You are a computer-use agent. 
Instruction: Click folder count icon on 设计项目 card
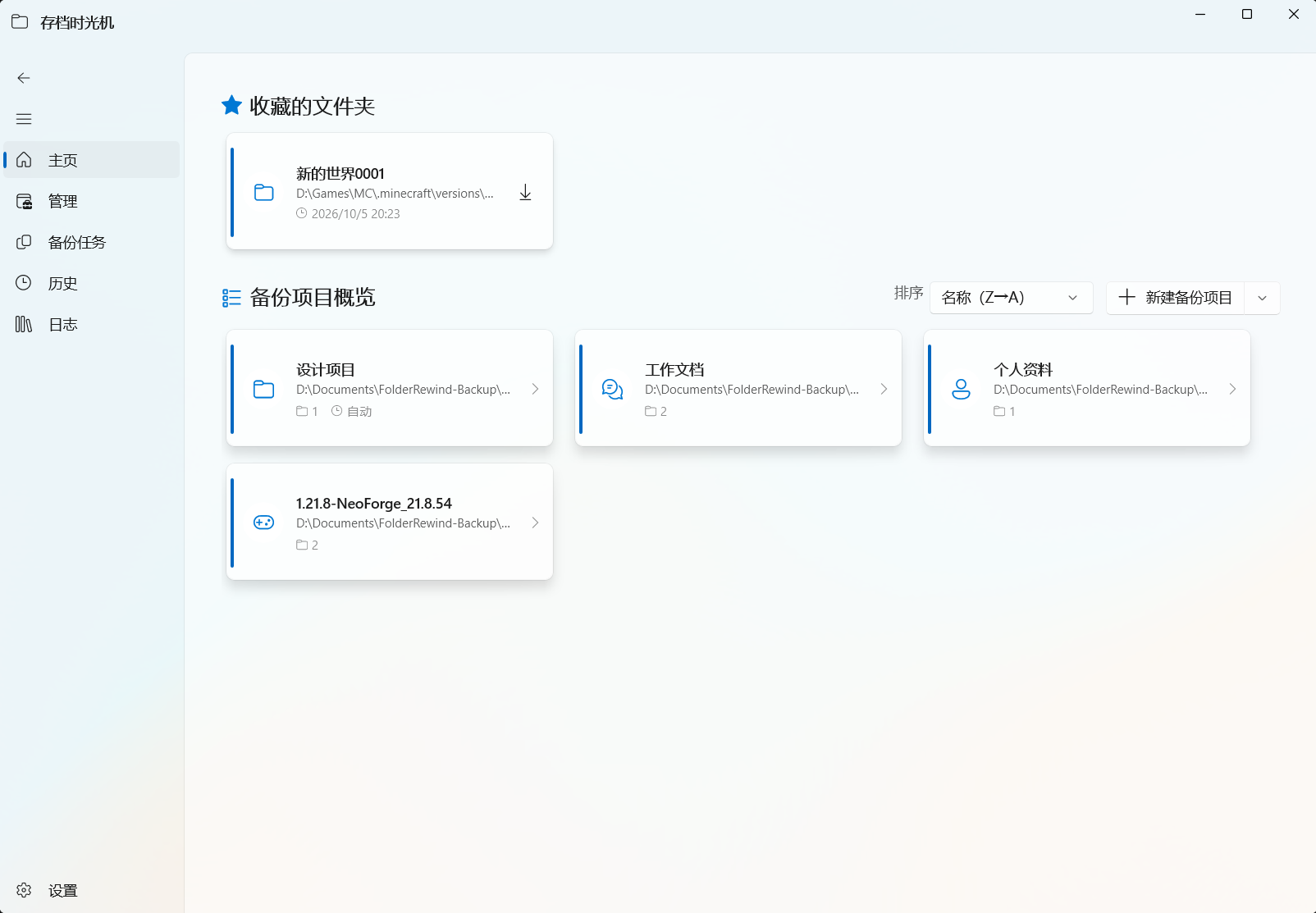point(302,411)
